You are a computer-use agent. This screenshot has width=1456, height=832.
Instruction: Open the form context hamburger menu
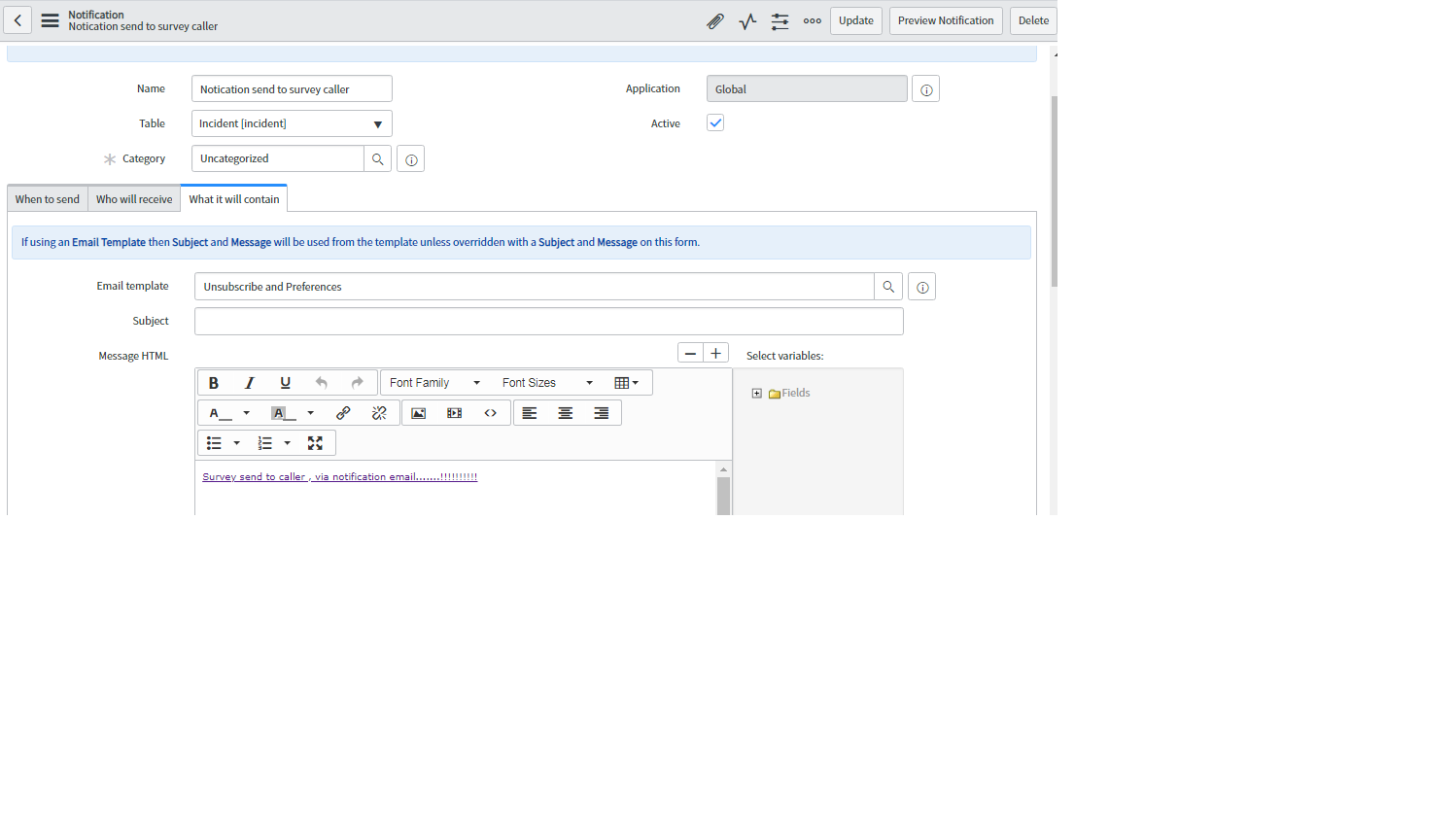[50, 20]
